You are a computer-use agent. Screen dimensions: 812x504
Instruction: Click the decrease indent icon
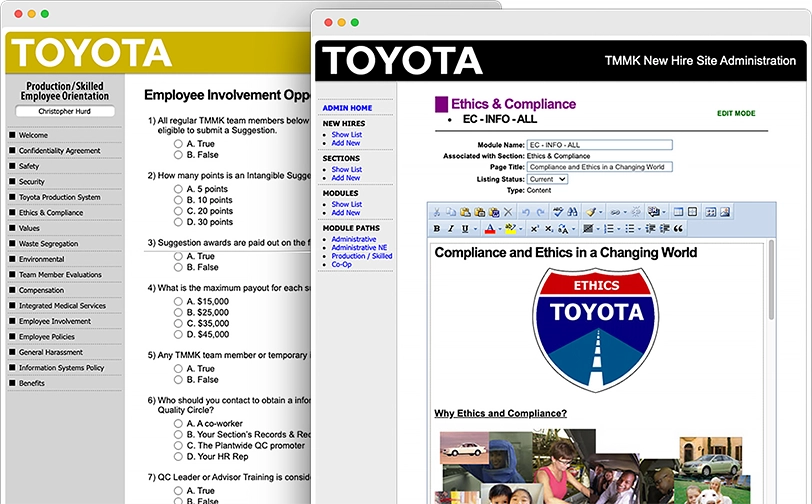click(650, 228)
